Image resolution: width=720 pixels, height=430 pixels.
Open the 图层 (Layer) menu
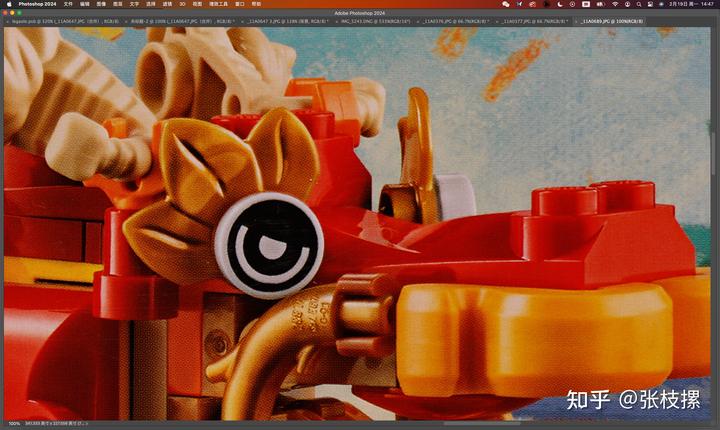pyautogui.click(x=118, y=4)
